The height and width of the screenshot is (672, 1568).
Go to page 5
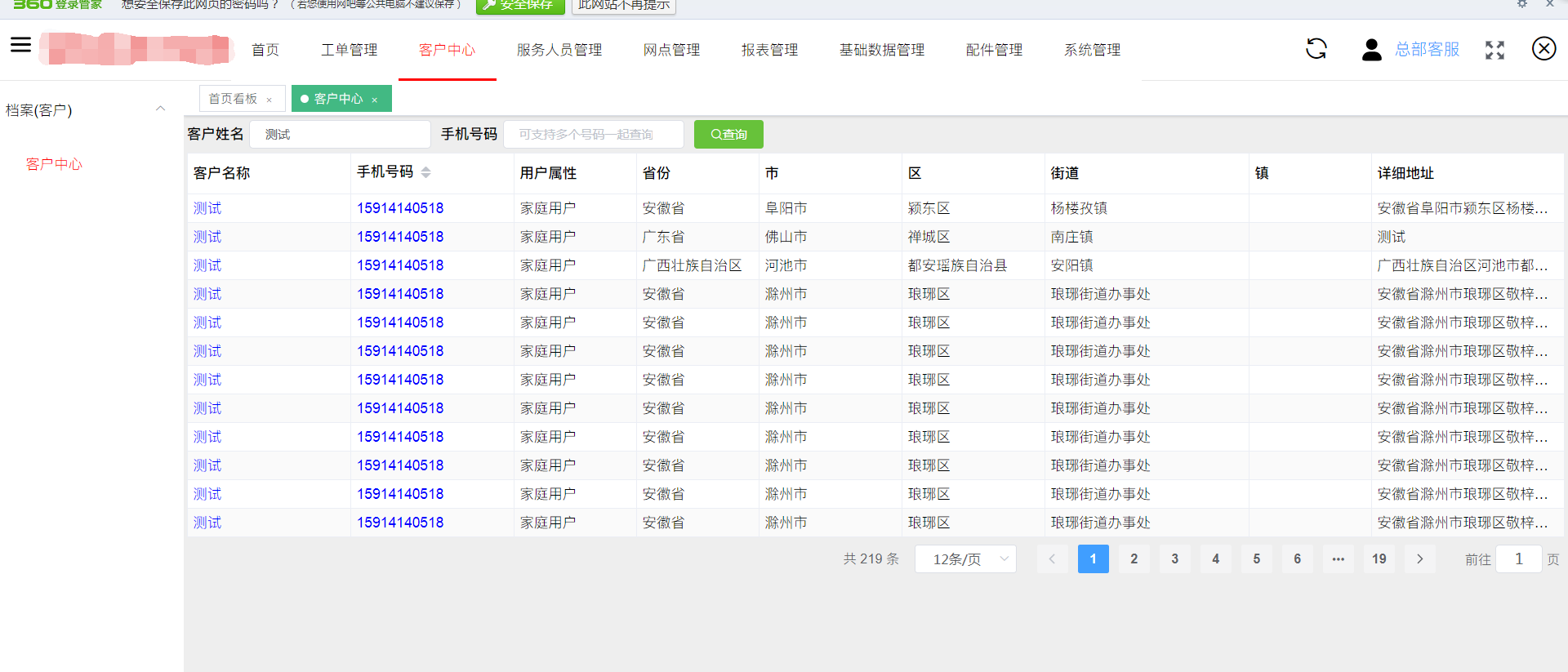pos(1256,559)
